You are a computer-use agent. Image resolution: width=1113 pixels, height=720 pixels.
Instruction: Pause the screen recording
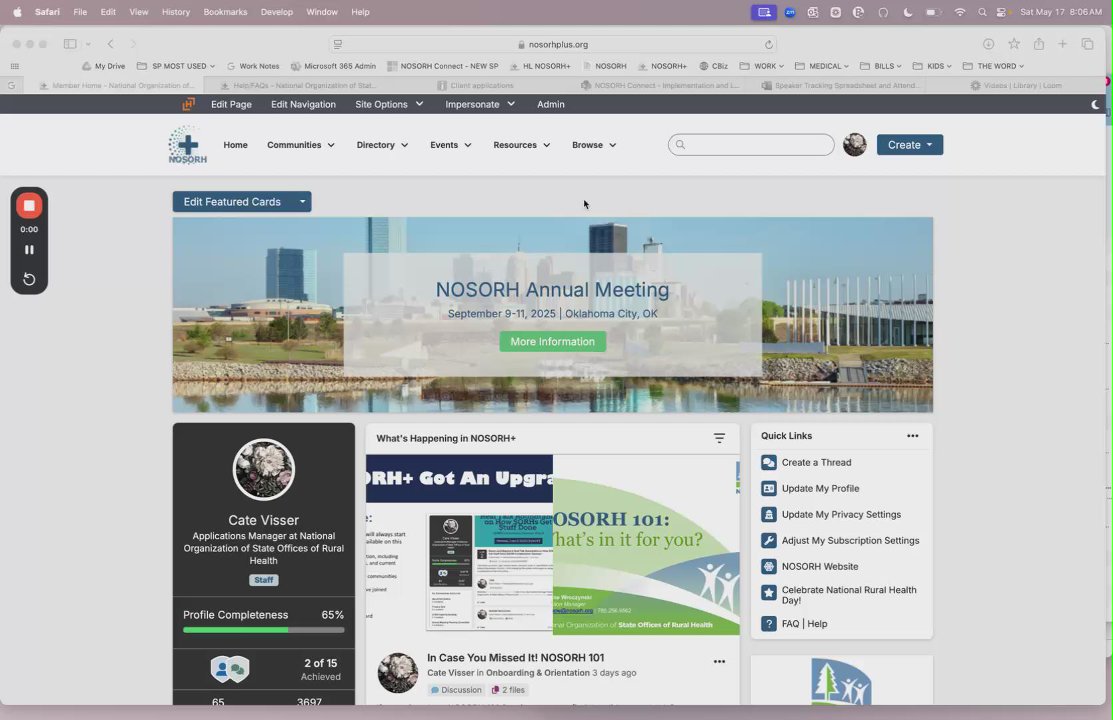coord(29,250)
